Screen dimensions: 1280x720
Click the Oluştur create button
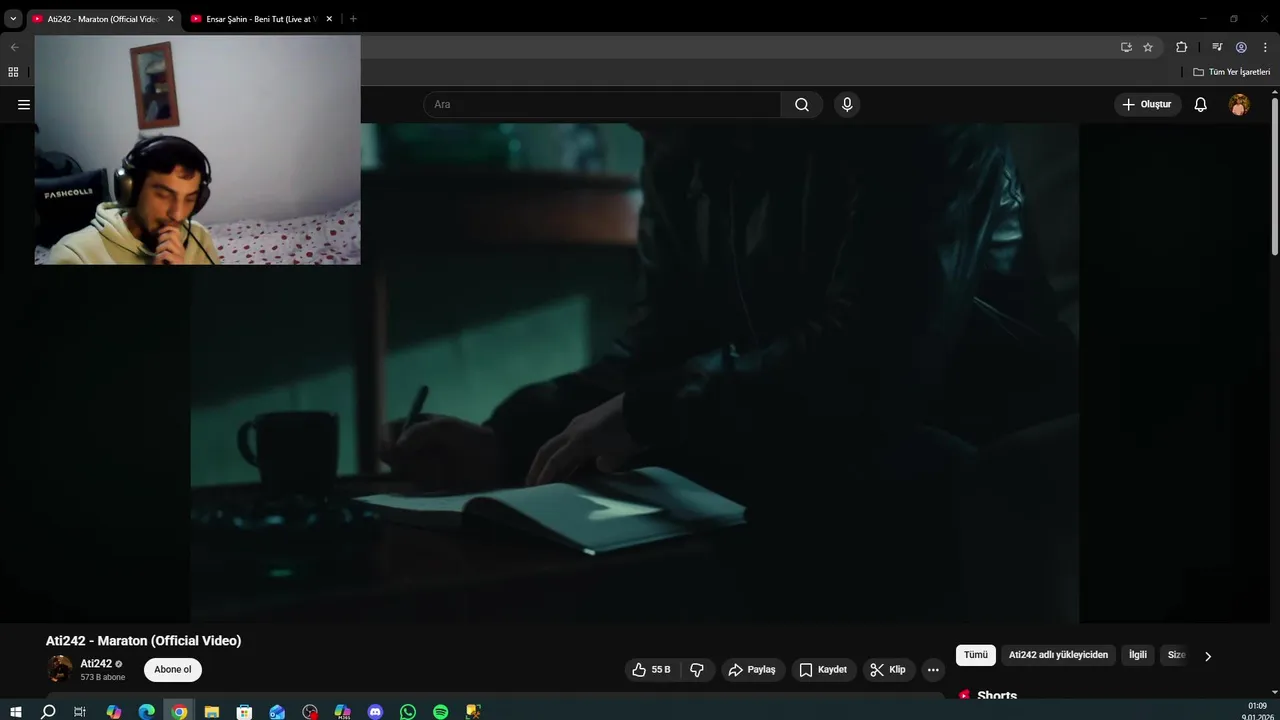click(x=1148, y=104)
